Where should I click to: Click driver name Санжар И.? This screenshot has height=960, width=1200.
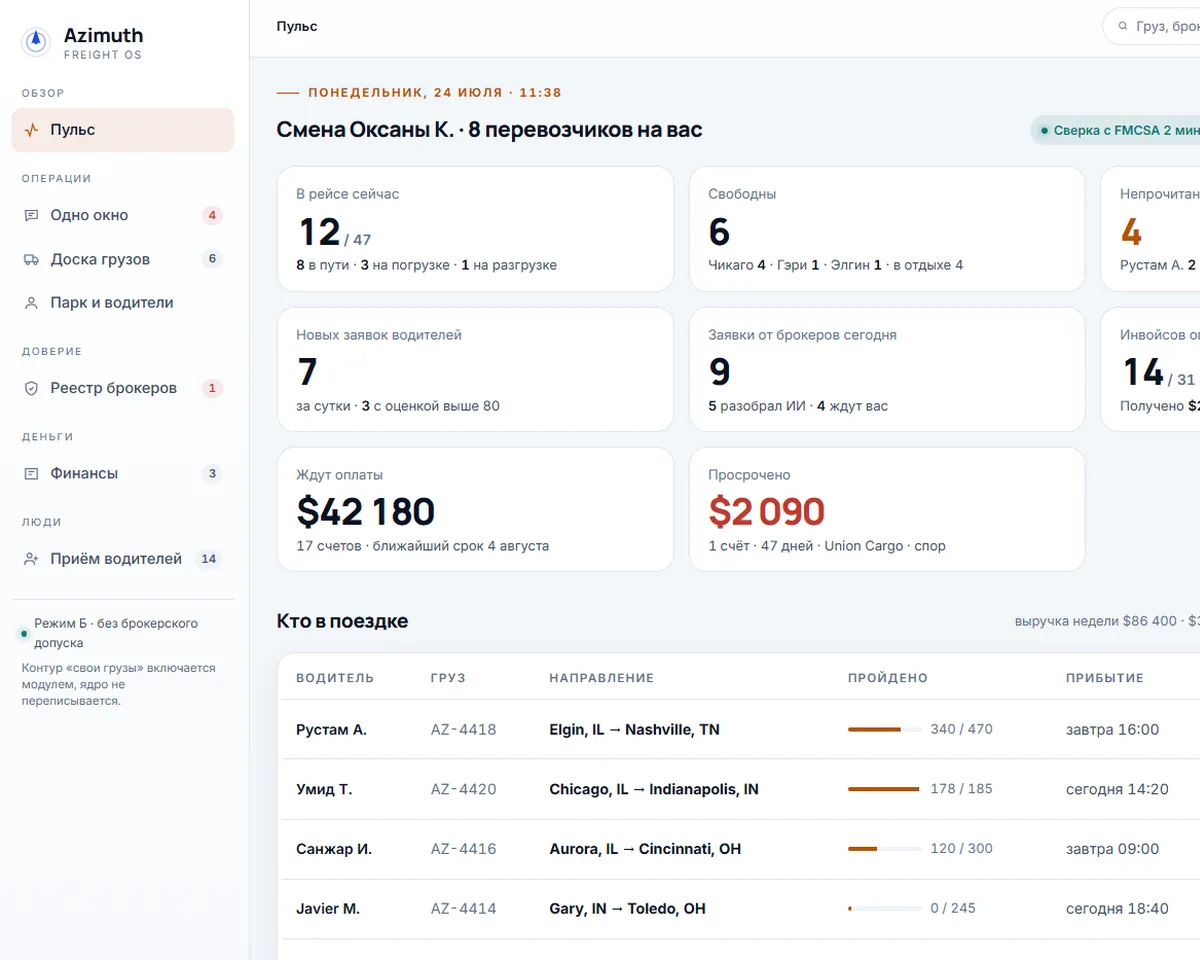[334, 849]
